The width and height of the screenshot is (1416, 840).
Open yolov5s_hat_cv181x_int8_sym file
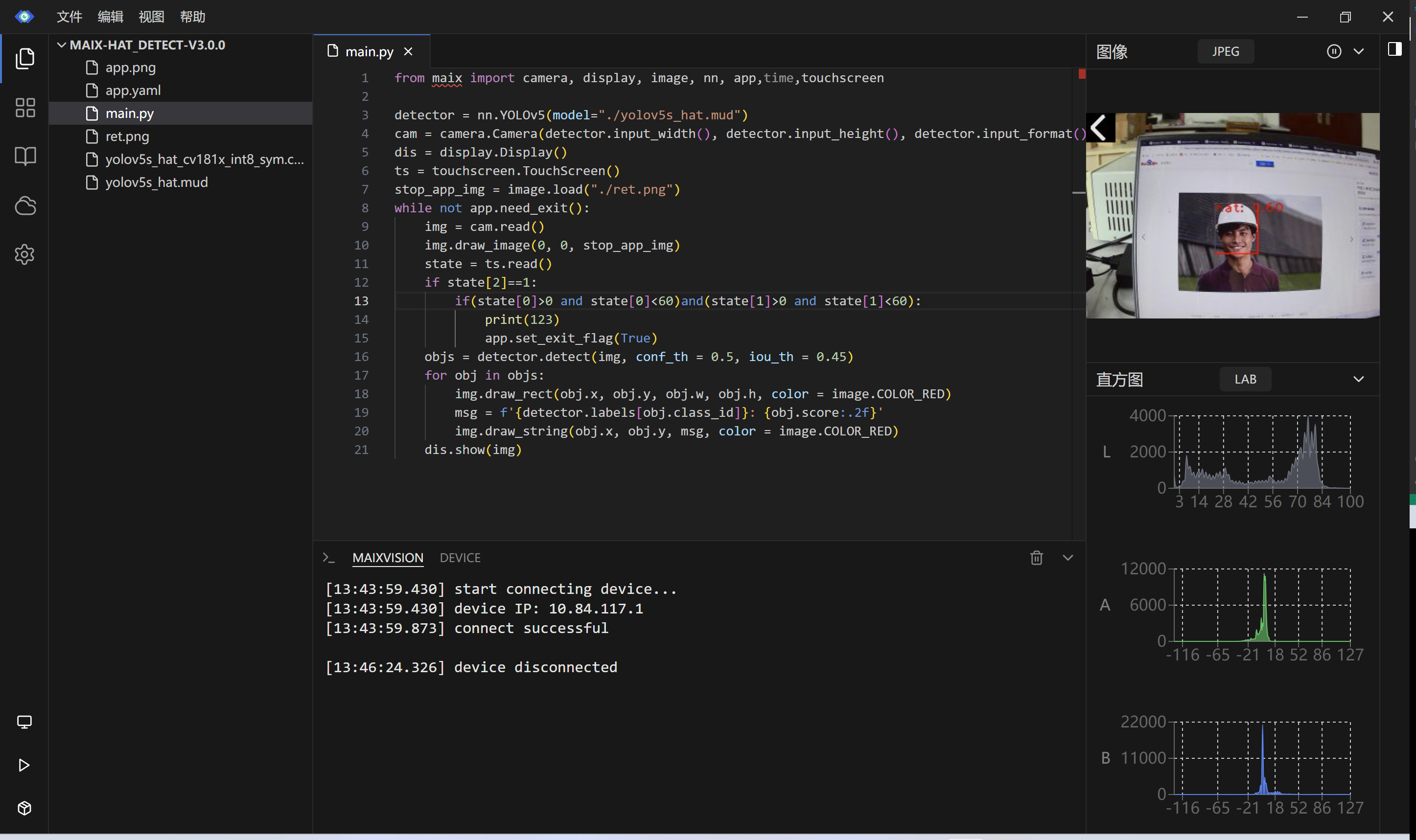(x=181, y=159)
